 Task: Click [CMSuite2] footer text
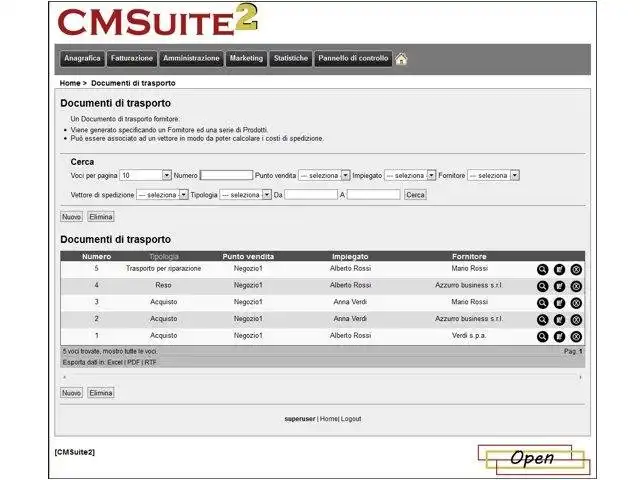(x=75, y=452)
